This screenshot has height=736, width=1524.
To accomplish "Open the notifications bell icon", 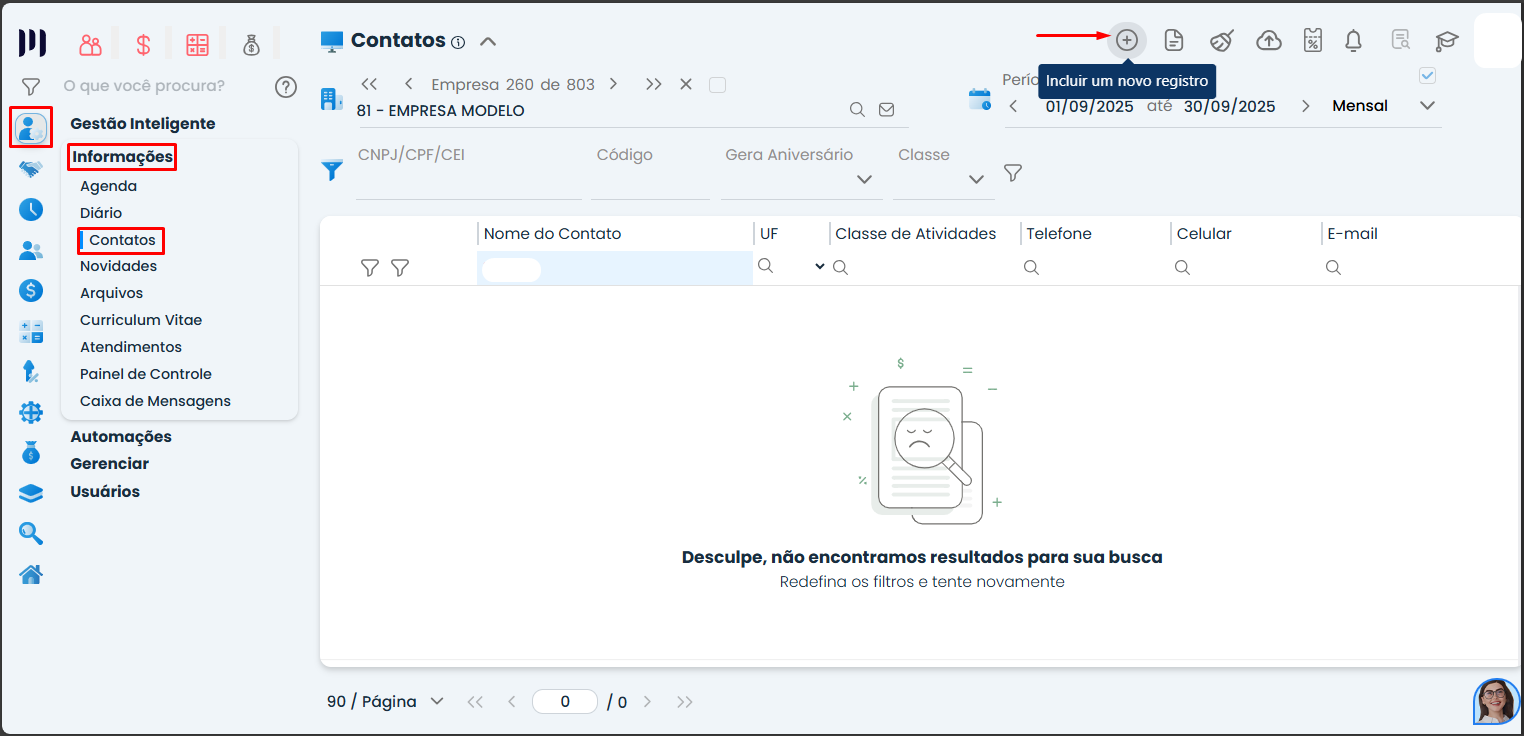I will [x=1353, y=40].
